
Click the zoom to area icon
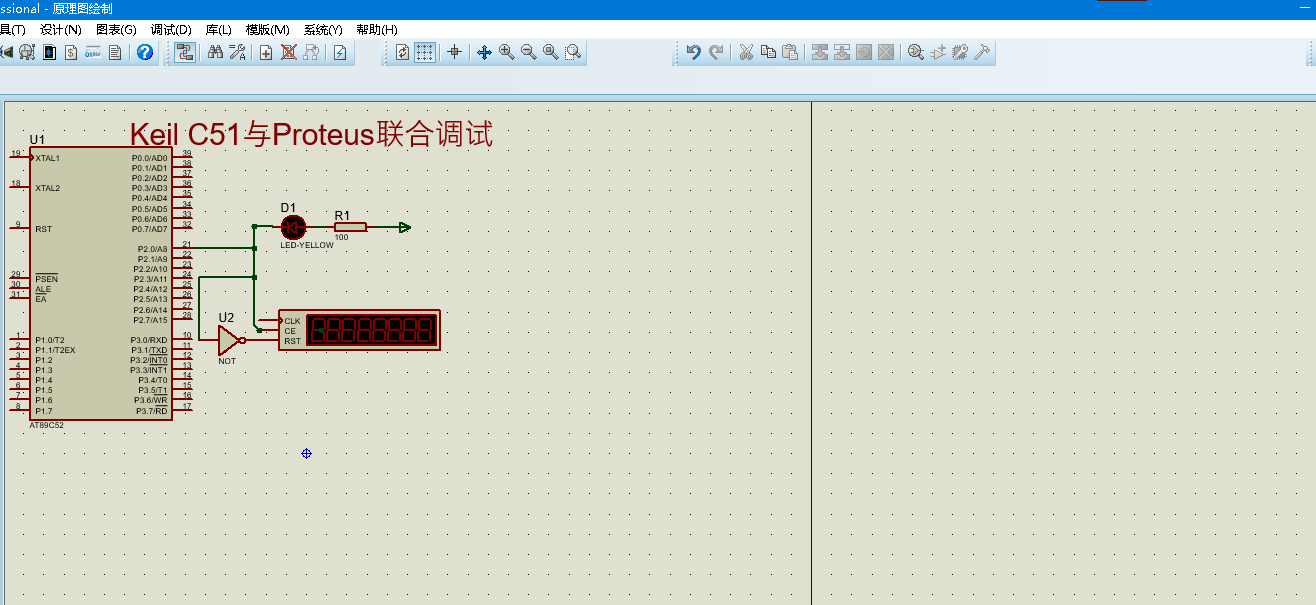(x=573, y=52)
